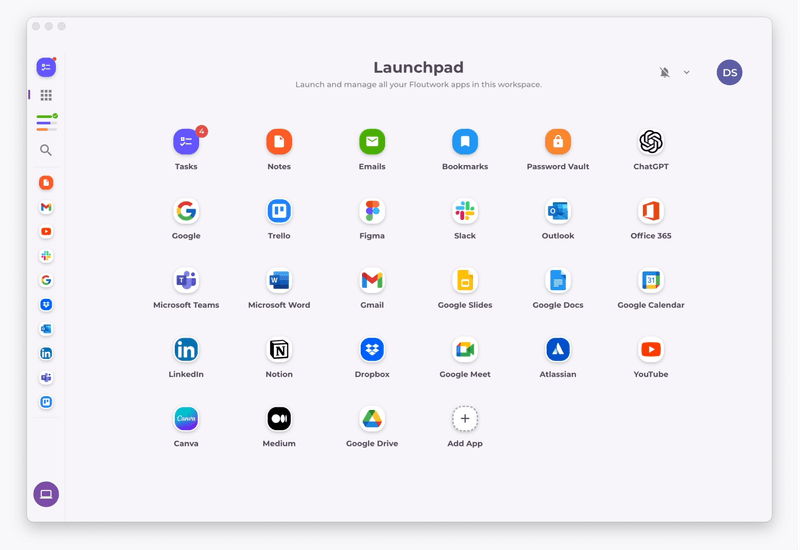Open Google Calendar
The image size is (800, 550).
pos(651,280)
